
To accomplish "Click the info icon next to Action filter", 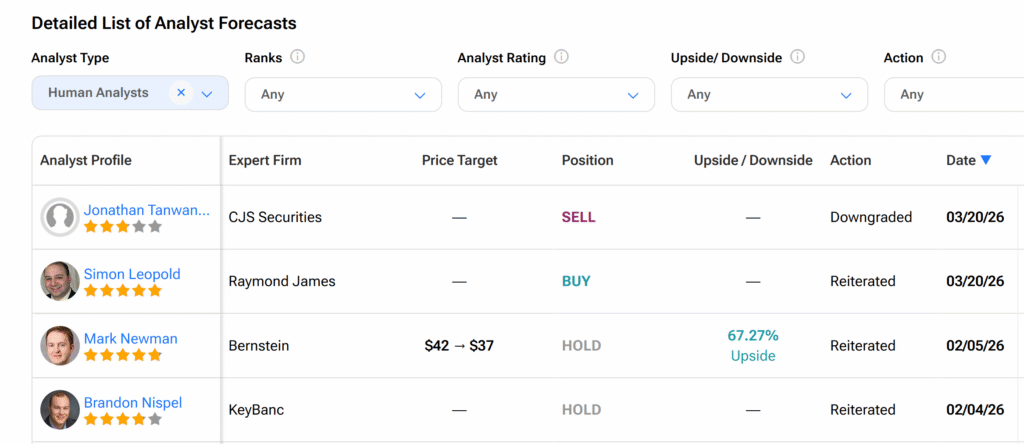I will pyautogui.click(x=938, y=57).
